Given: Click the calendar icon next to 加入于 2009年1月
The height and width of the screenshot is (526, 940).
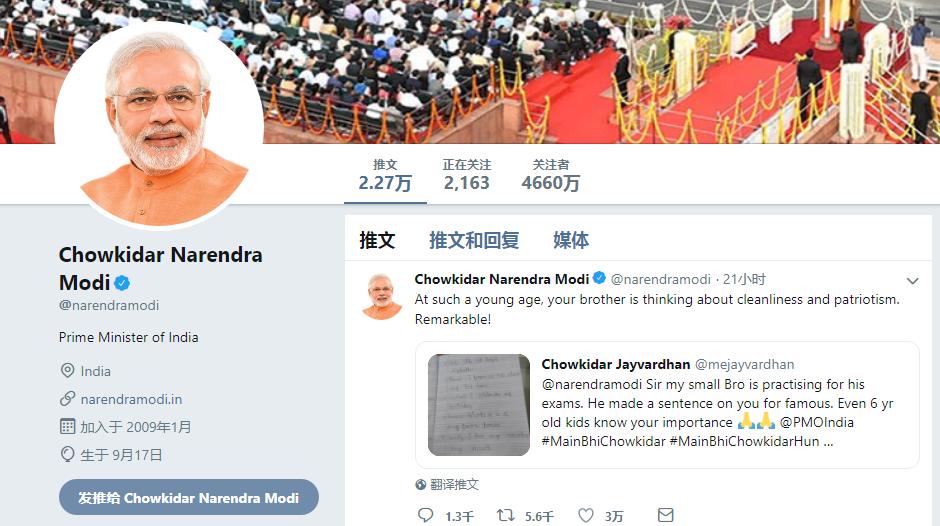Looking at the screenshot, I should pos(68,426).
